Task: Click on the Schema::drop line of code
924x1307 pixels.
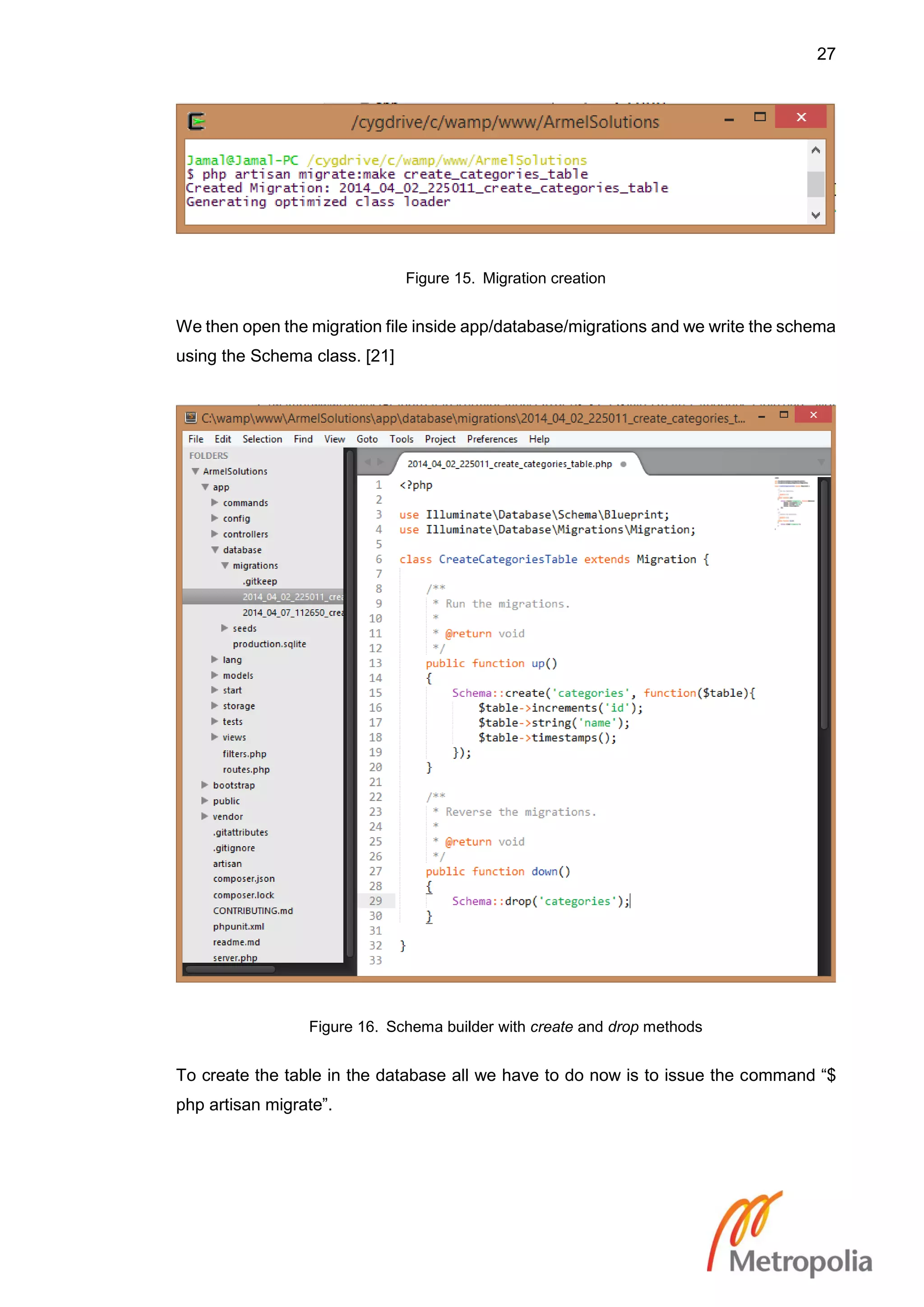Action: 541,901
